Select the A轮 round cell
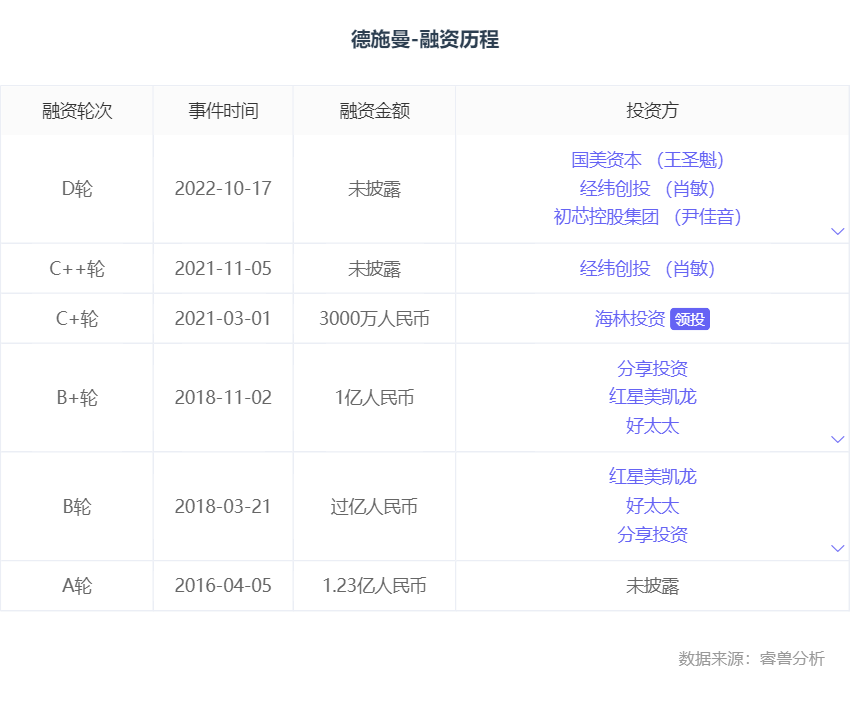This screenshot has width=850, height=702. pyautogui.click(x=77, y=585)
